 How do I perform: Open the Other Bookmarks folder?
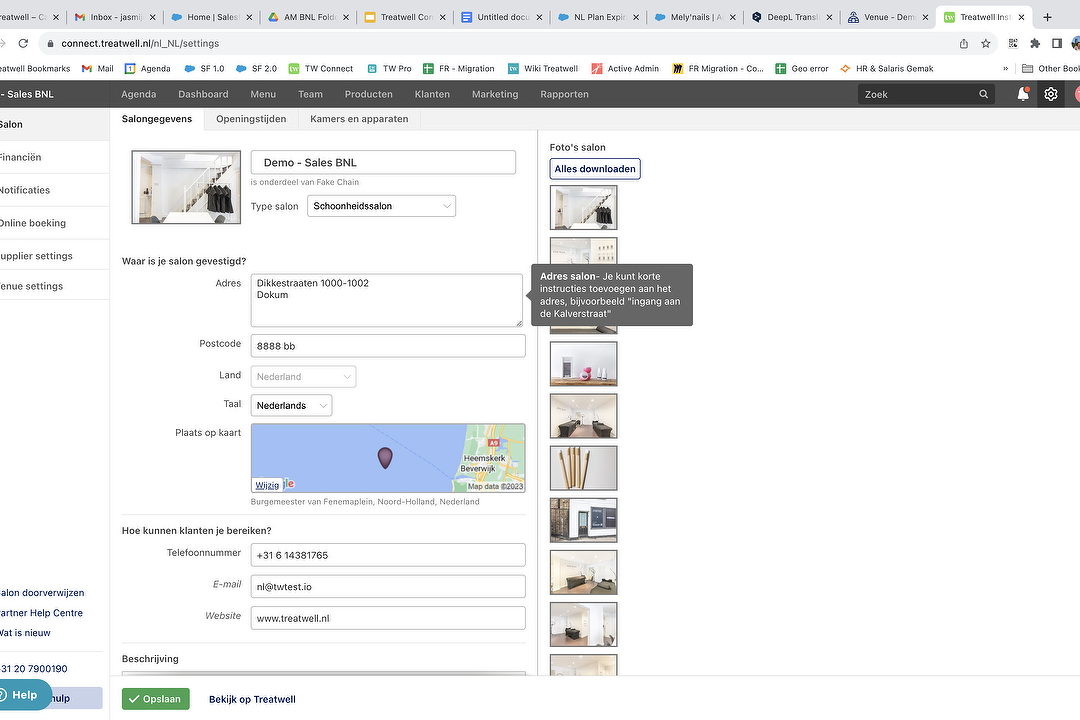[1050, 68]
